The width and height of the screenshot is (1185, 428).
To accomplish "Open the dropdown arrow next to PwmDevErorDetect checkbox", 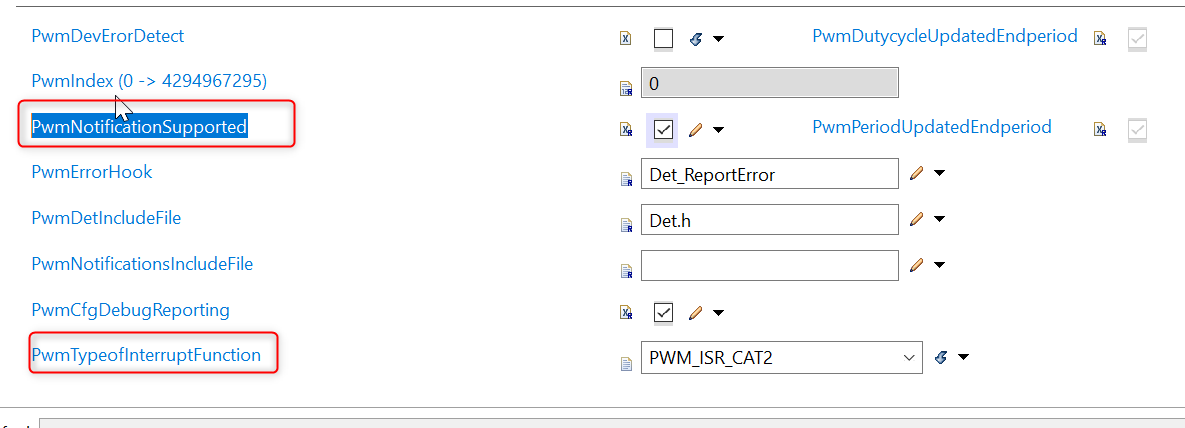I will point(718,39).
